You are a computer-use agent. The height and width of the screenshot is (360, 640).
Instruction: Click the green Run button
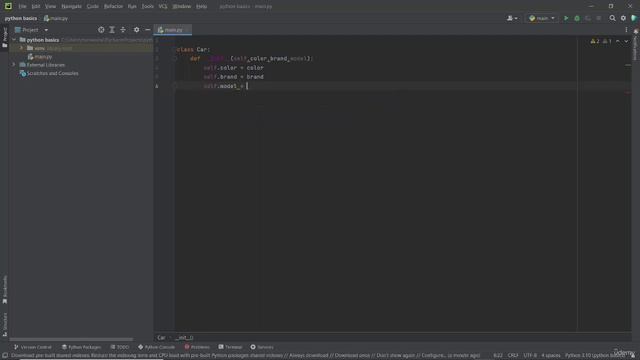(566, 18)
